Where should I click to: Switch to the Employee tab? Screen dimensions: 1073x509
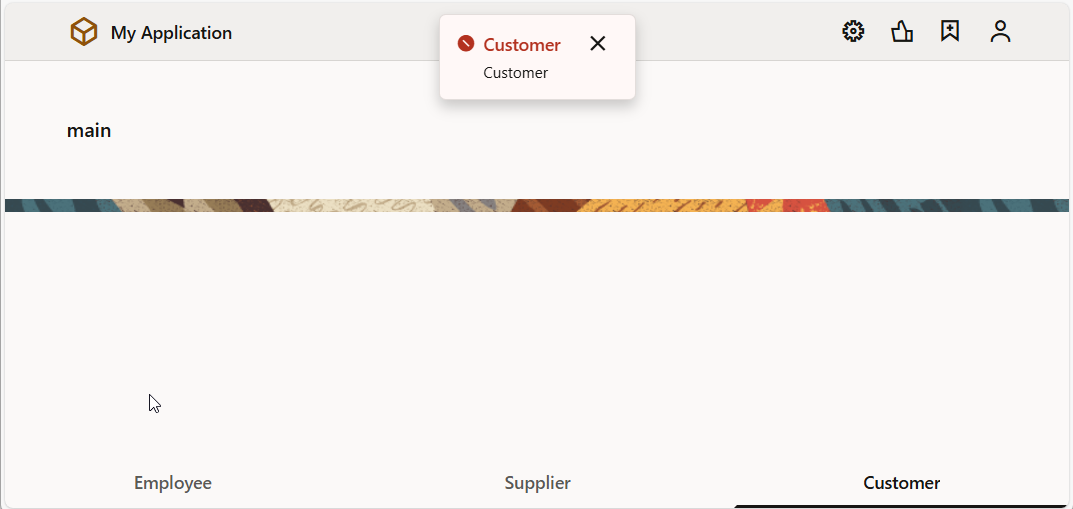tap(173, 483)
